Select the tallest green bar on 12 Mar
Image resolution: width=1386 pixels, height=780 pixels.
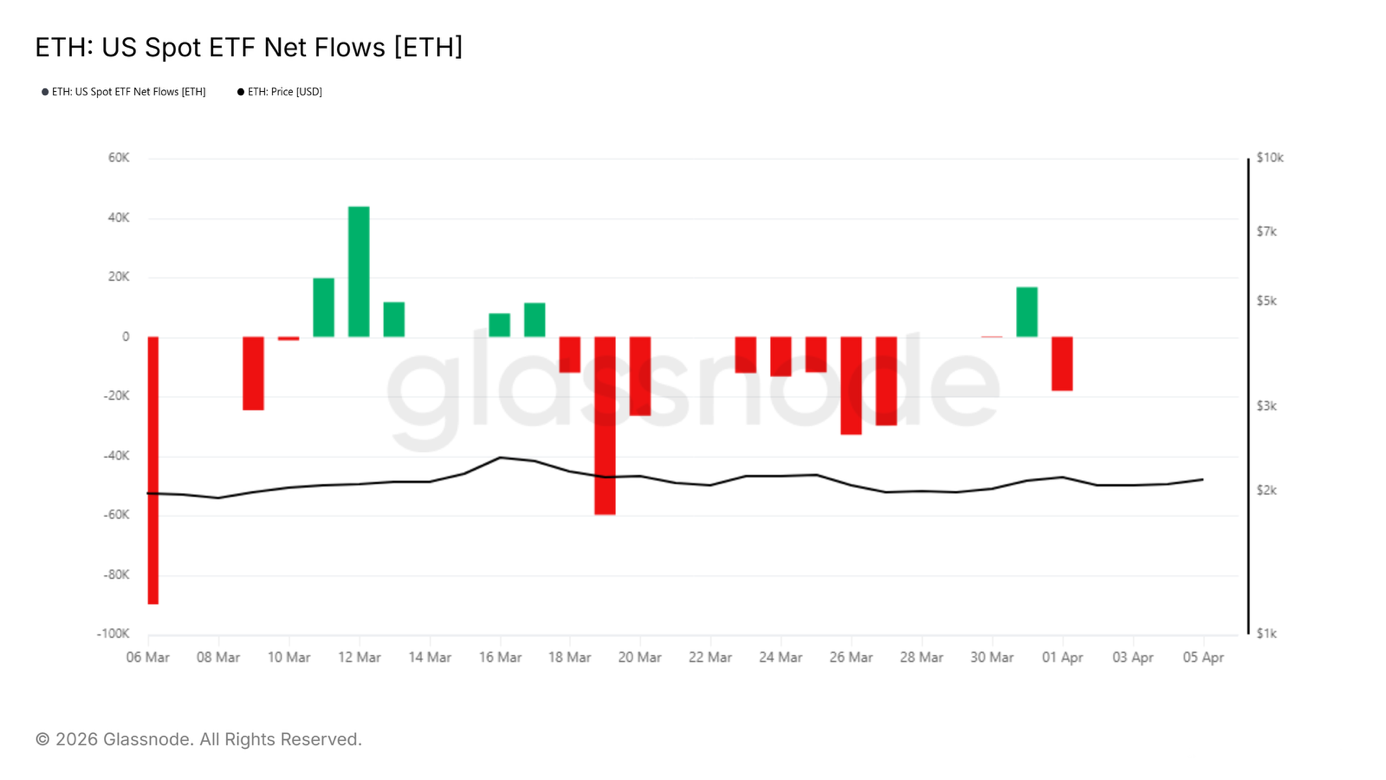coord(359,271)
